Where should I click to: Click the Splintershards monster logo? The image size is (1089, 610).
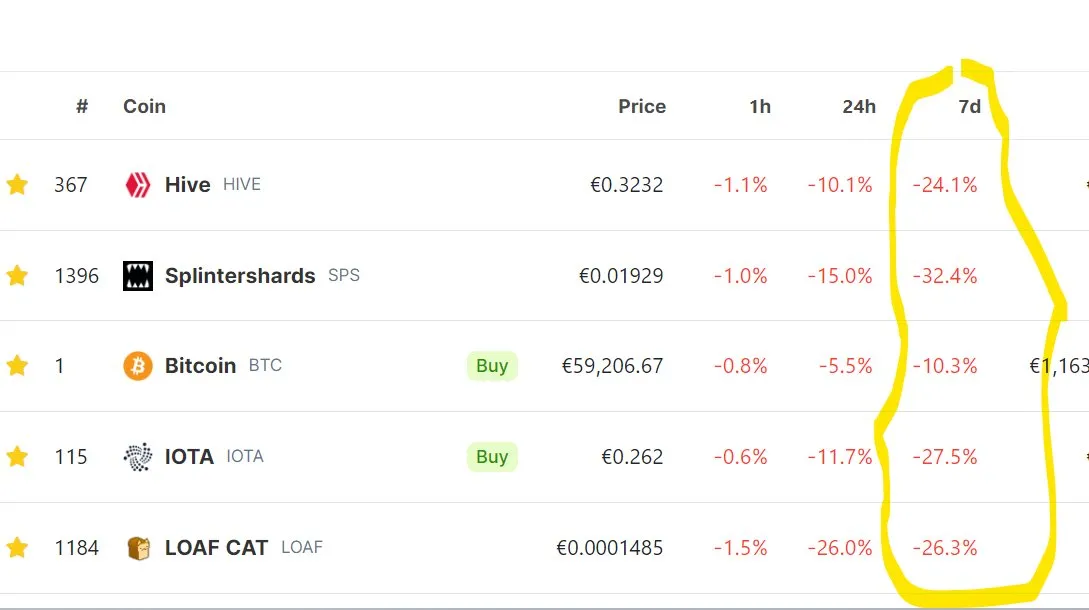(x=138, y=276)
